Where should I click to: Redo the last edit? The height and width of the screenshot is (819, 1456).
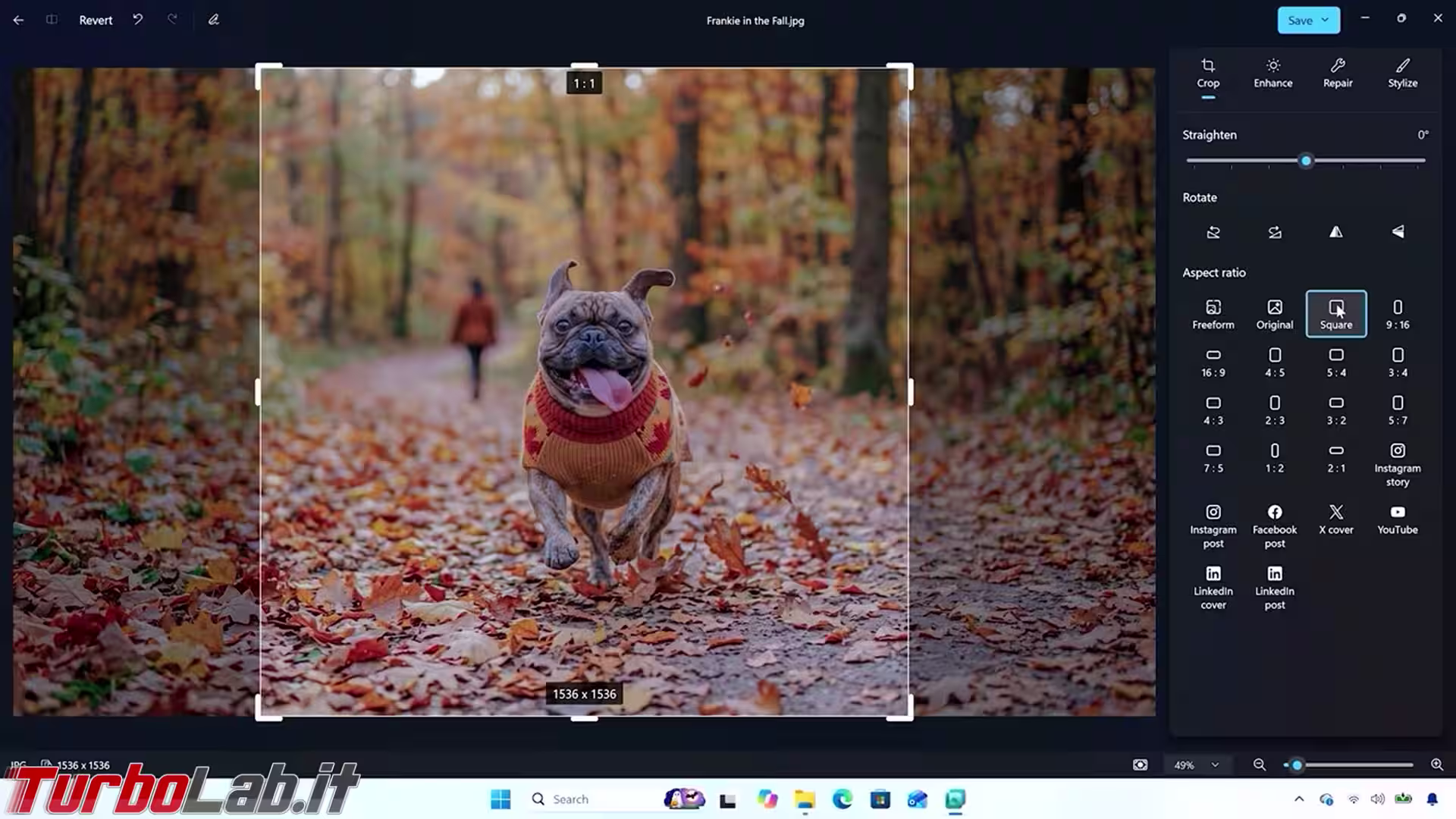tap(172, 20)
